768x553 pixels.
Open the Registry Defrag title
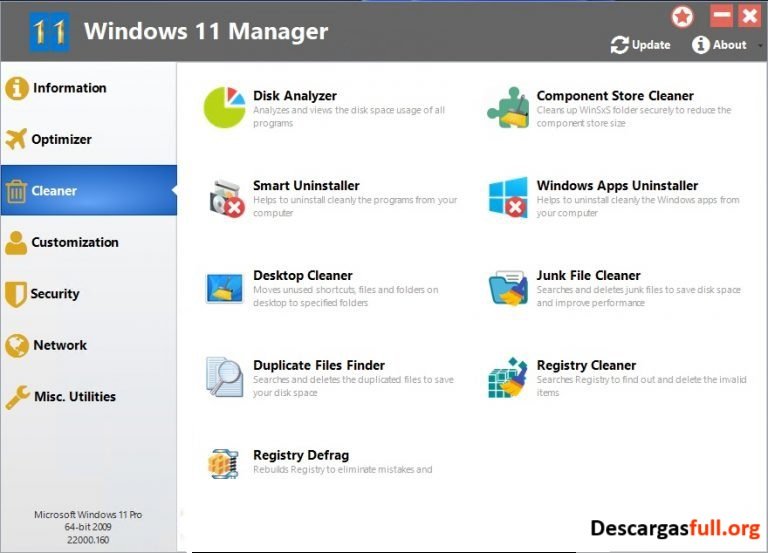(301, 456)
